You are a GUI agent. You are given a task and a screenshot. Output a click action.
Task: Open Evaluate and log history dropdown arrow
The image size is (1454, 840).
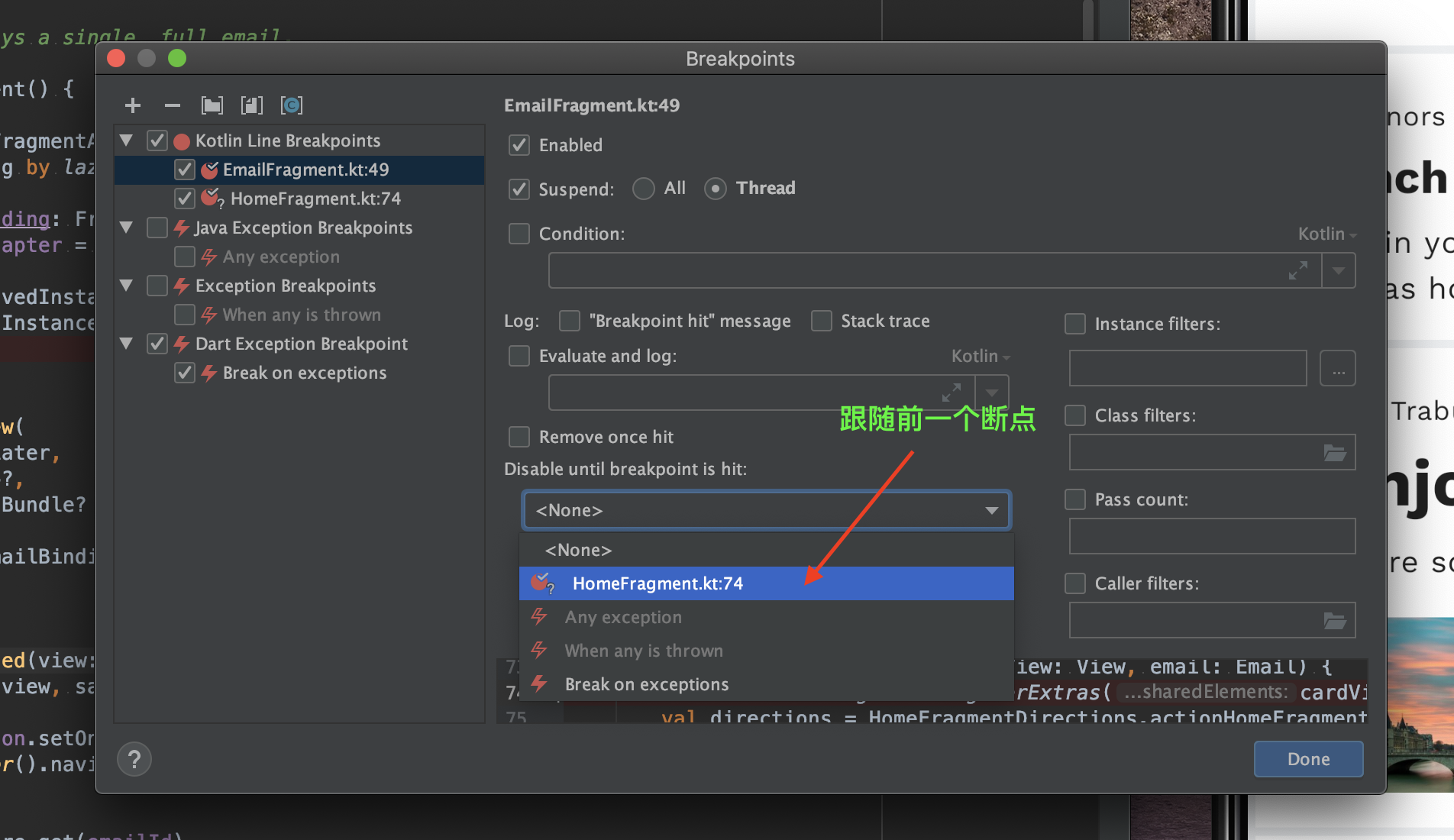(992, 393)
